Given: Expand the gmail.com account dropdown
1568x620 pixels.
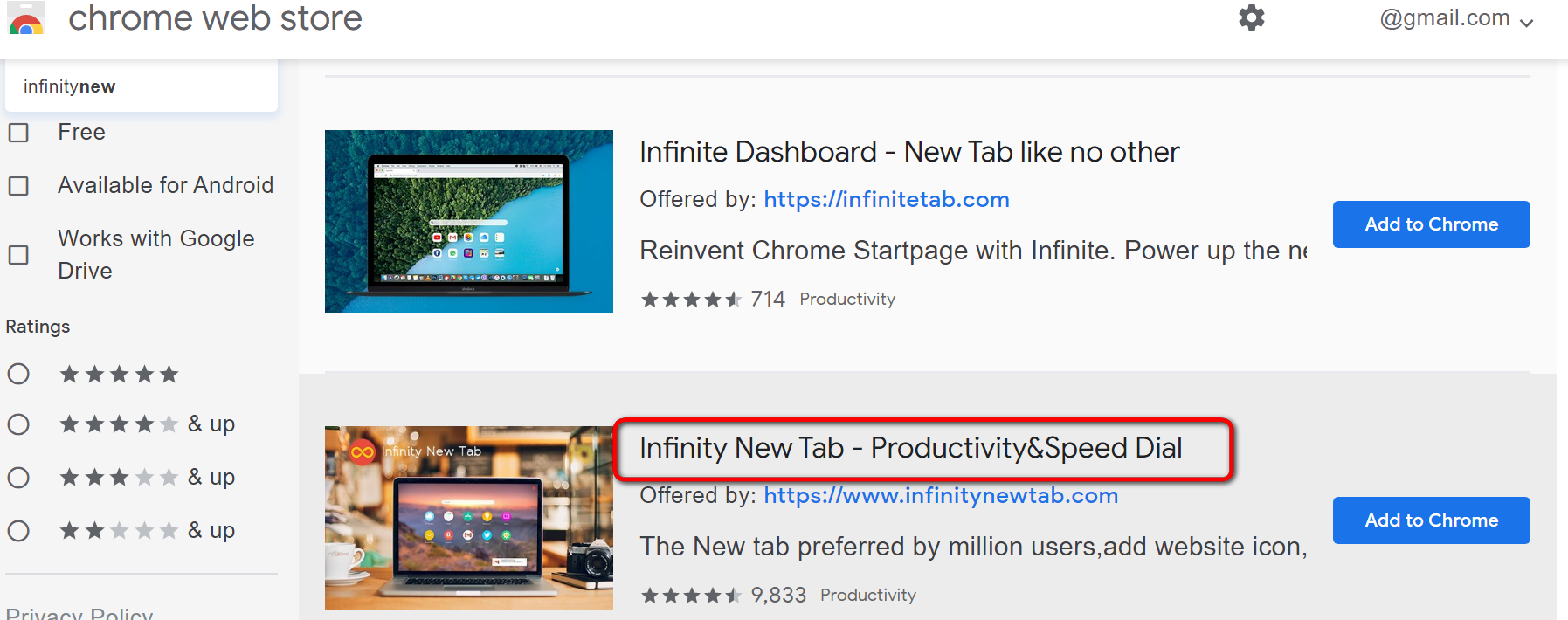Looking at the screenshot, I should coord(1456,18).
